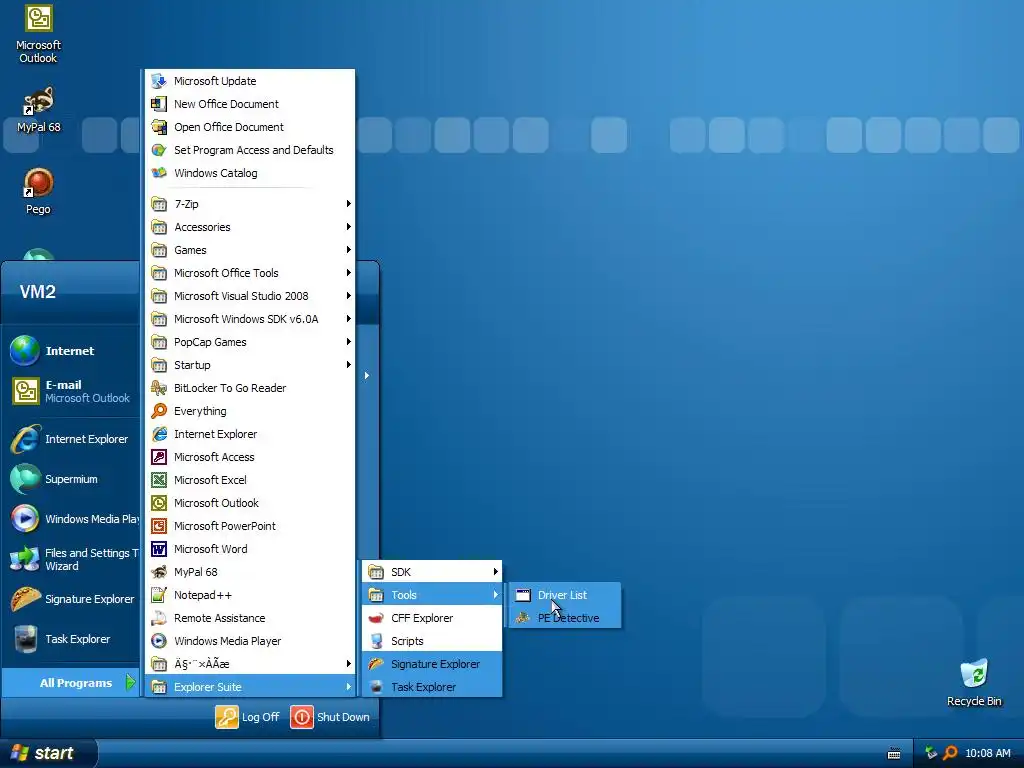Open Signature Explorer in Explorer Suite submenu
Screen dimensions: 1024x768
(432, 664)
